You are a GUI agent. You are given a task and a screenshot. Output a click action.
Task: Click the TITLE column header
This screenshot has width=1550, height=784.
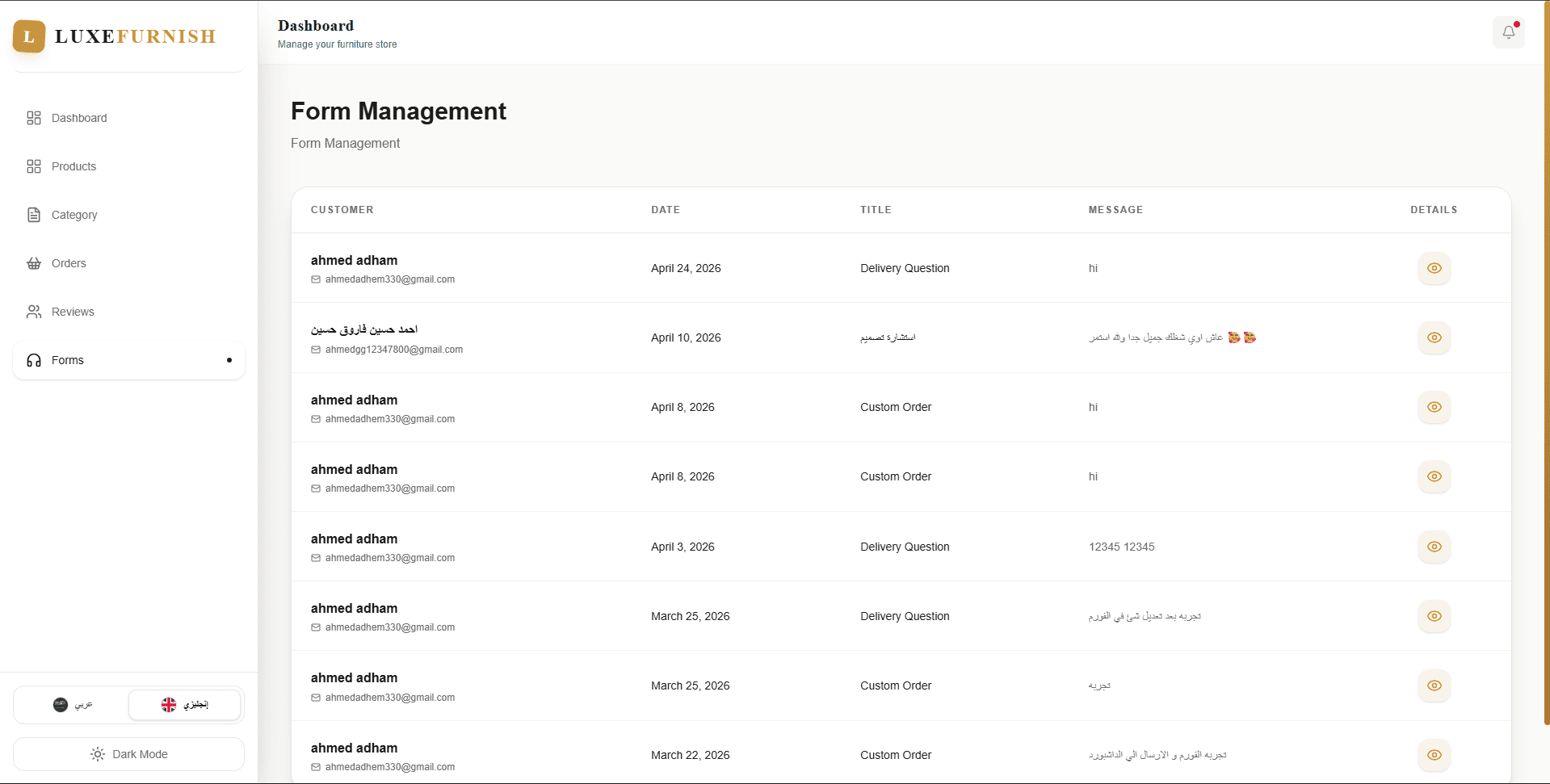[x=876, y=210]
